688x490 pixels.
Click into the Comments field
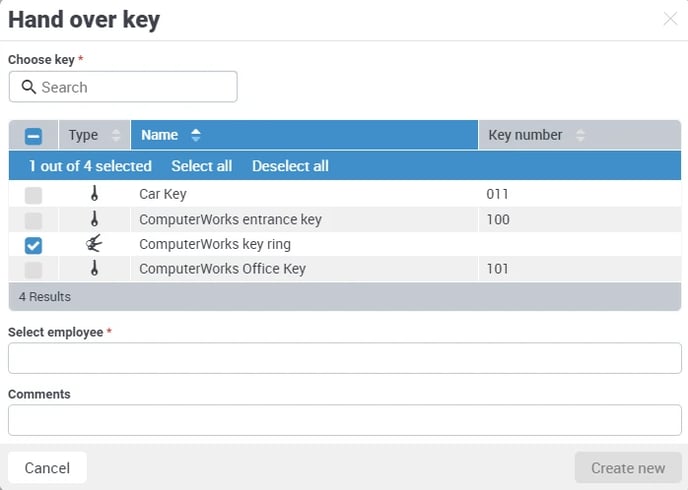[x=344, y=420]
